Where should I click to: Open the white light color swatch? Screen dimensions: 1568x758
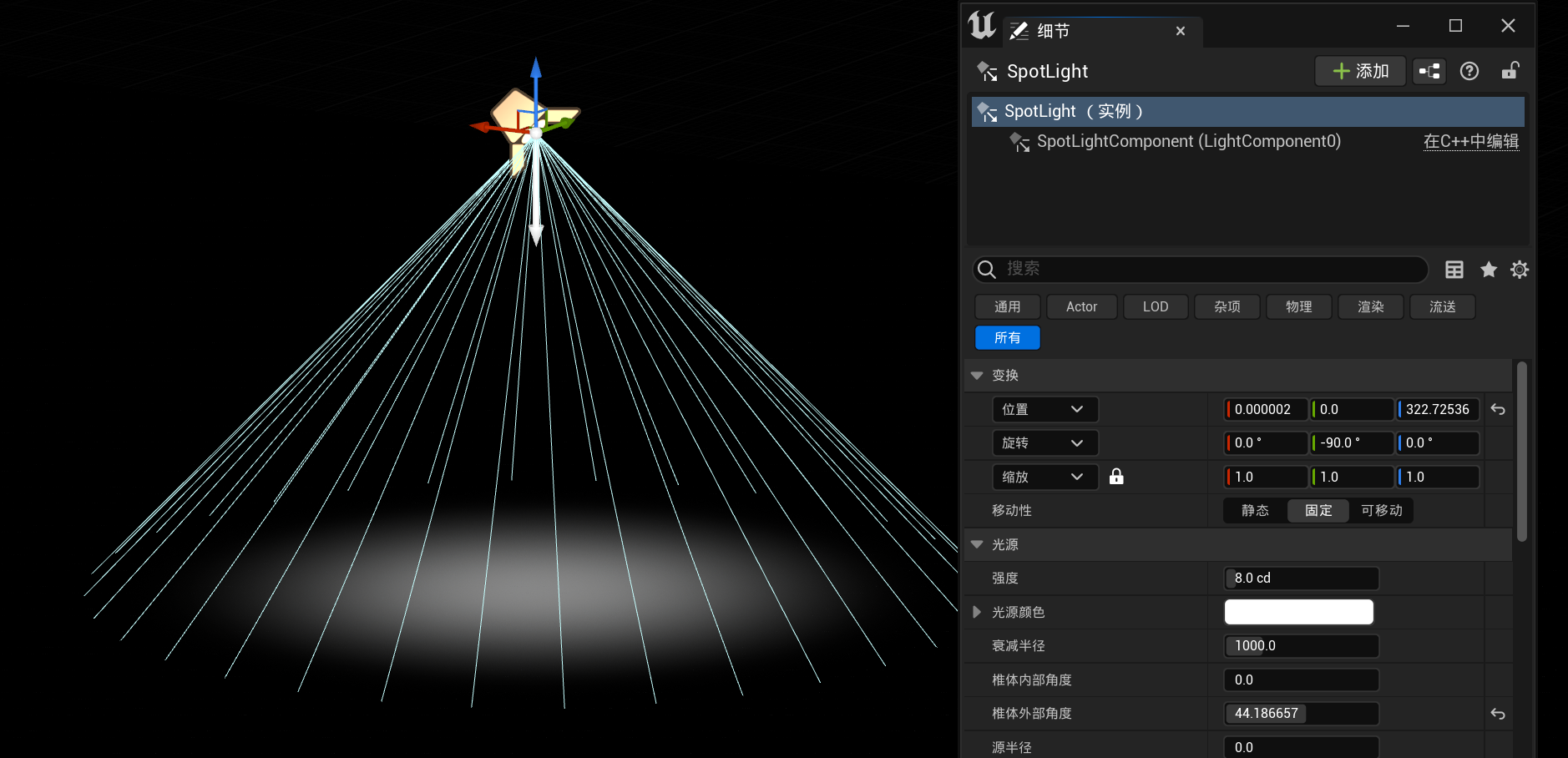[x=1298, y=613]
